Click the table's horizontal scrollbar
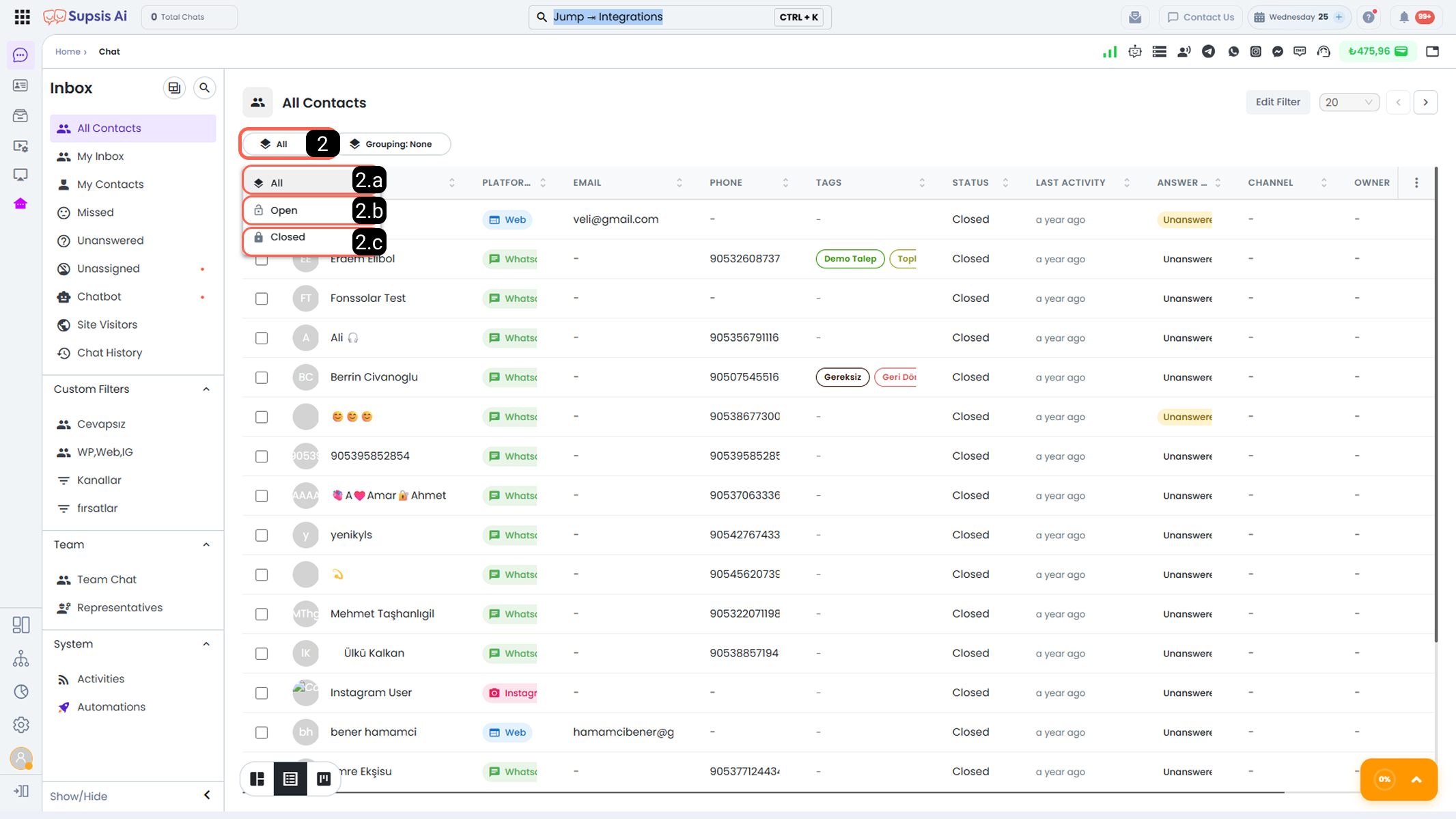The image size is (1456, 819). 763,792
